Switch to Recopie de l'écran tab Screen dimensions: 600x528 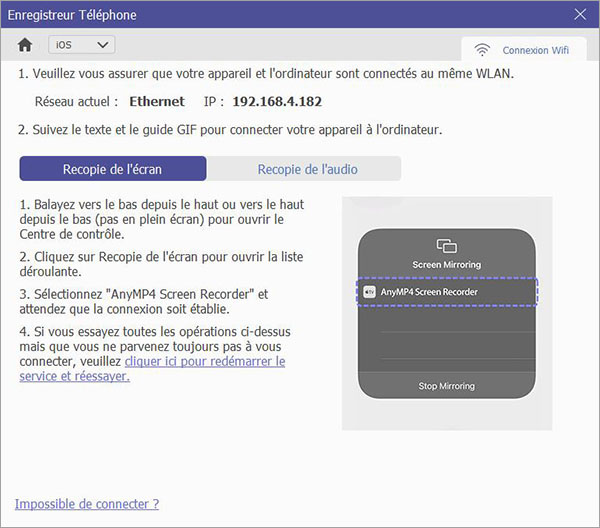pos(113,169)
